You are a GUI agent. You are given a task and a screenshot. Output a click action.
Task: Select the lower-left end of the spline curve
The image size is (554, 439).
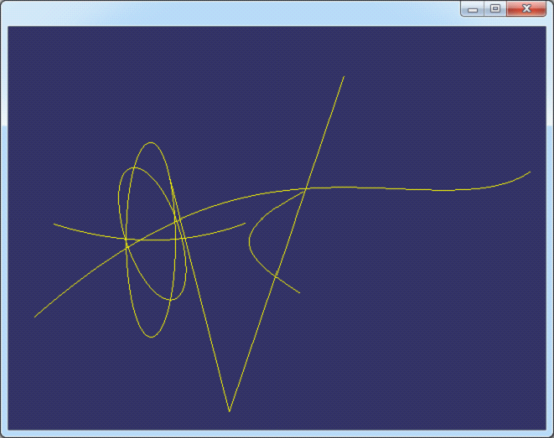(x=35, y=317)
